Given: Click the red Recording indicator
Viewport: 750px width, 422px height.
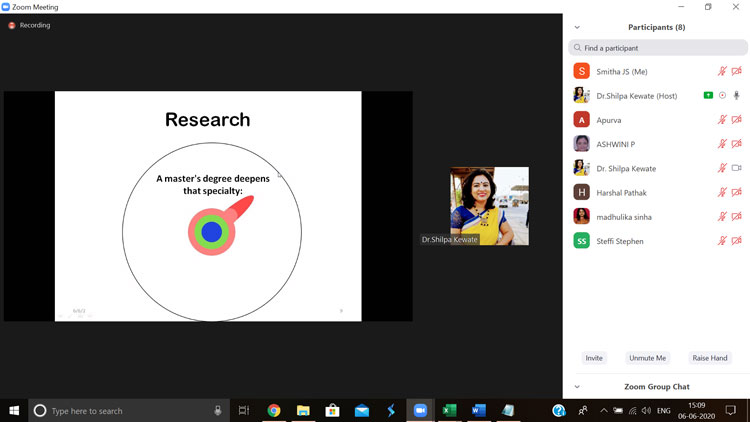Looking at the screenshot, I should (x=12, y=25).
